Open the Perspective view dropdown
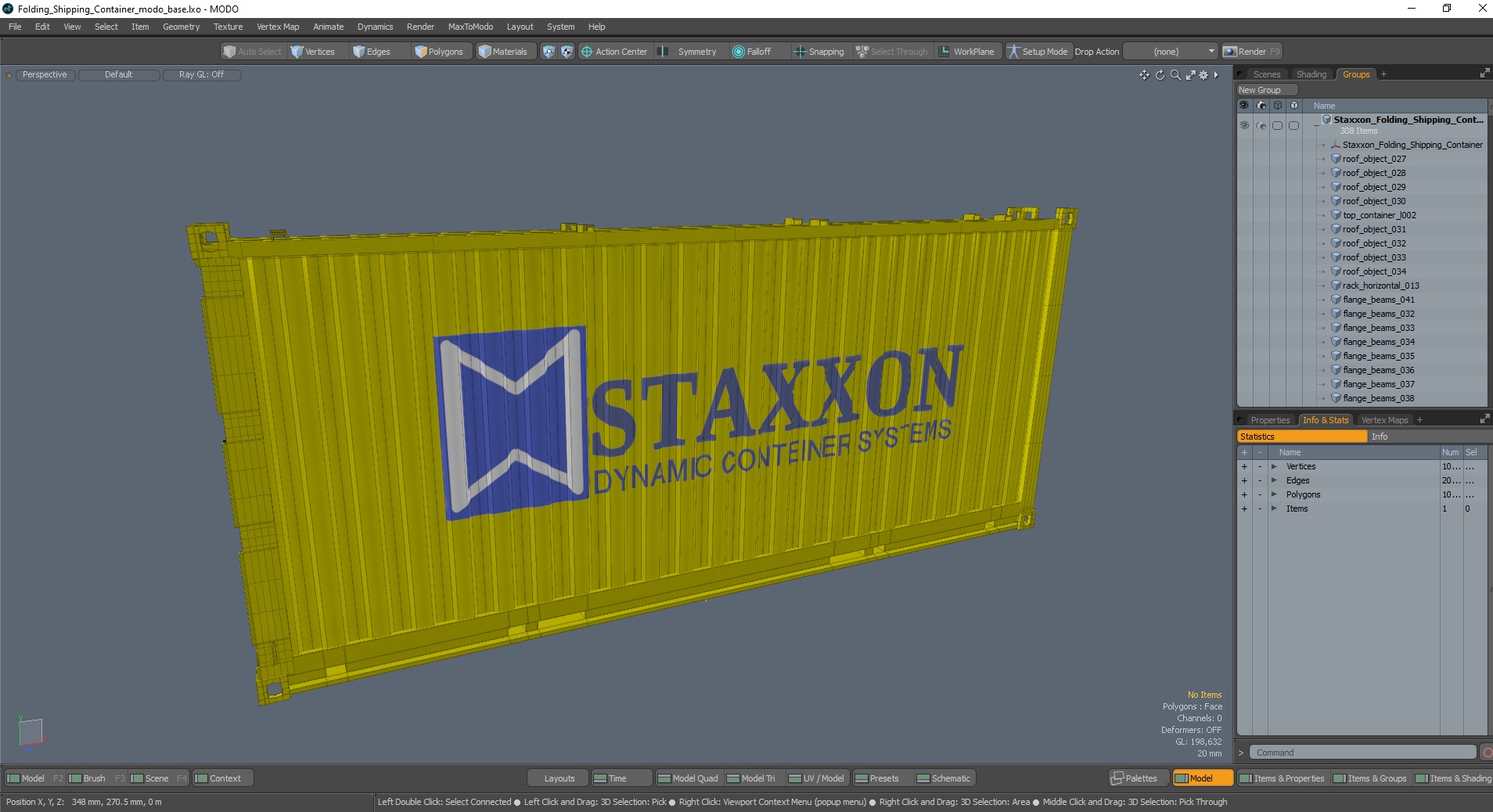This screenshot has height=812, width=1493. click(x=45, y=75)
